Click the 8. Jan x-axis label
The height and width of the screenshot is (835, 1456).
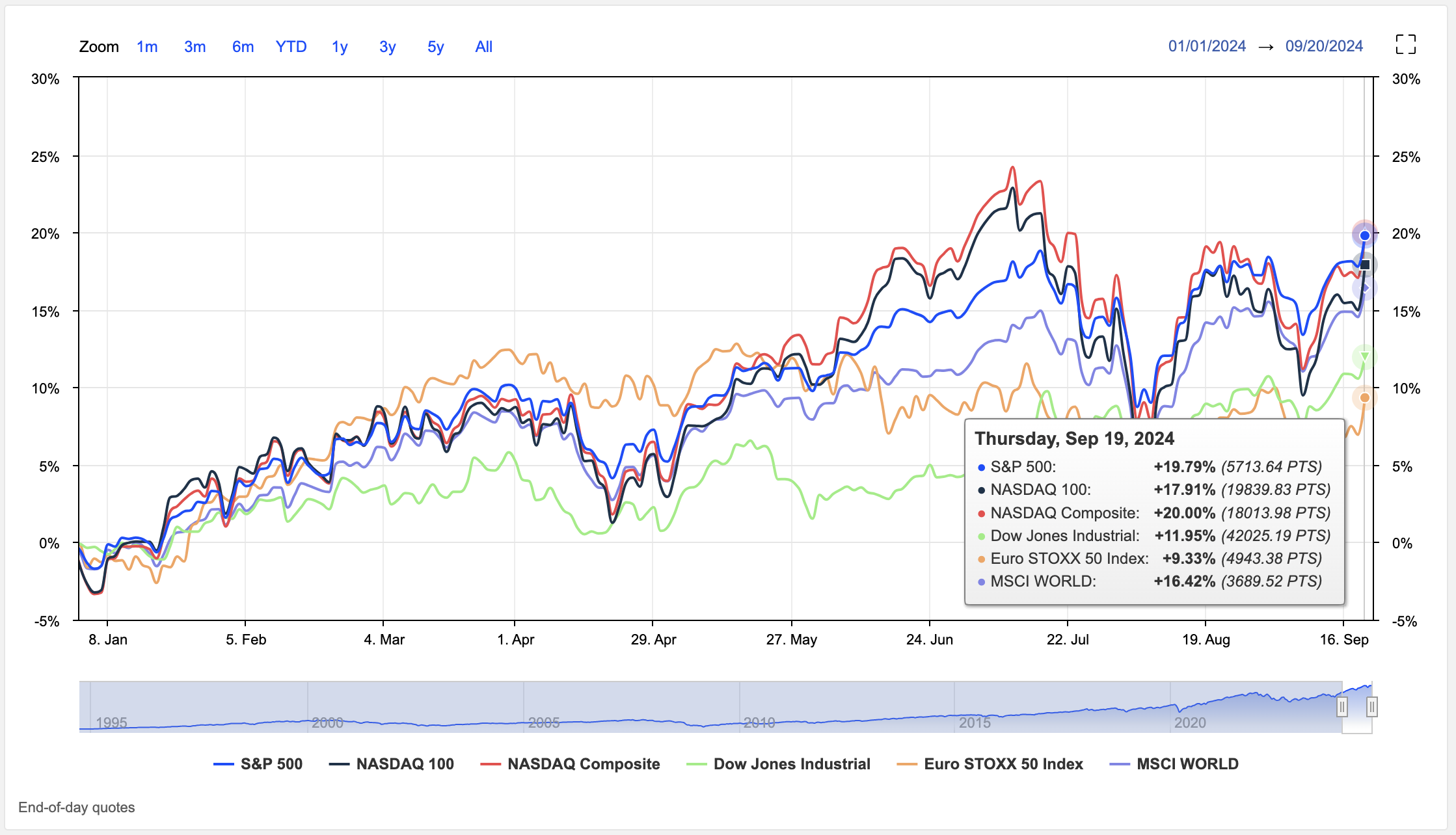[107, 640]
